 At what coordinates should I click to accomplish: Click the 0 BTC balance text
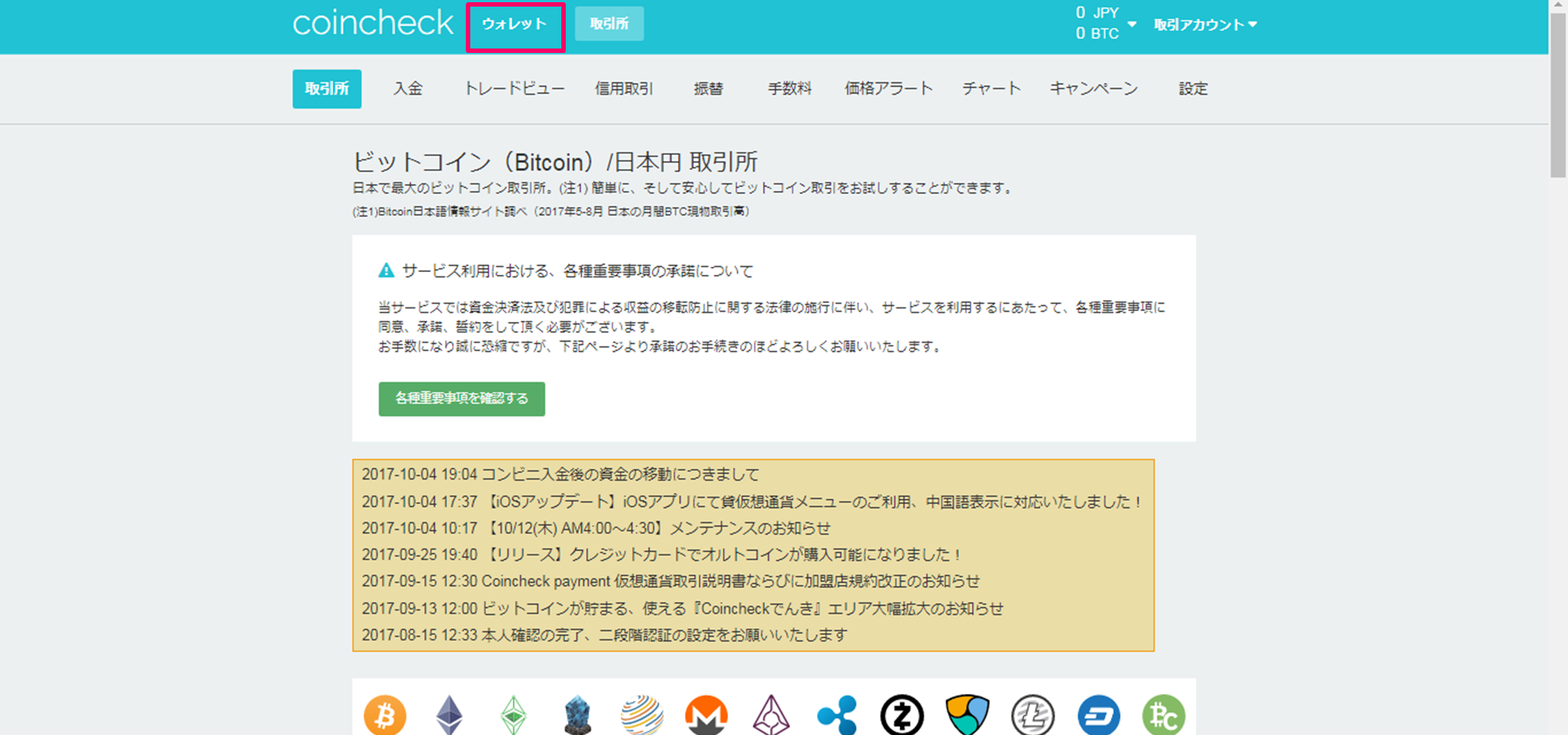[1097, 33]
